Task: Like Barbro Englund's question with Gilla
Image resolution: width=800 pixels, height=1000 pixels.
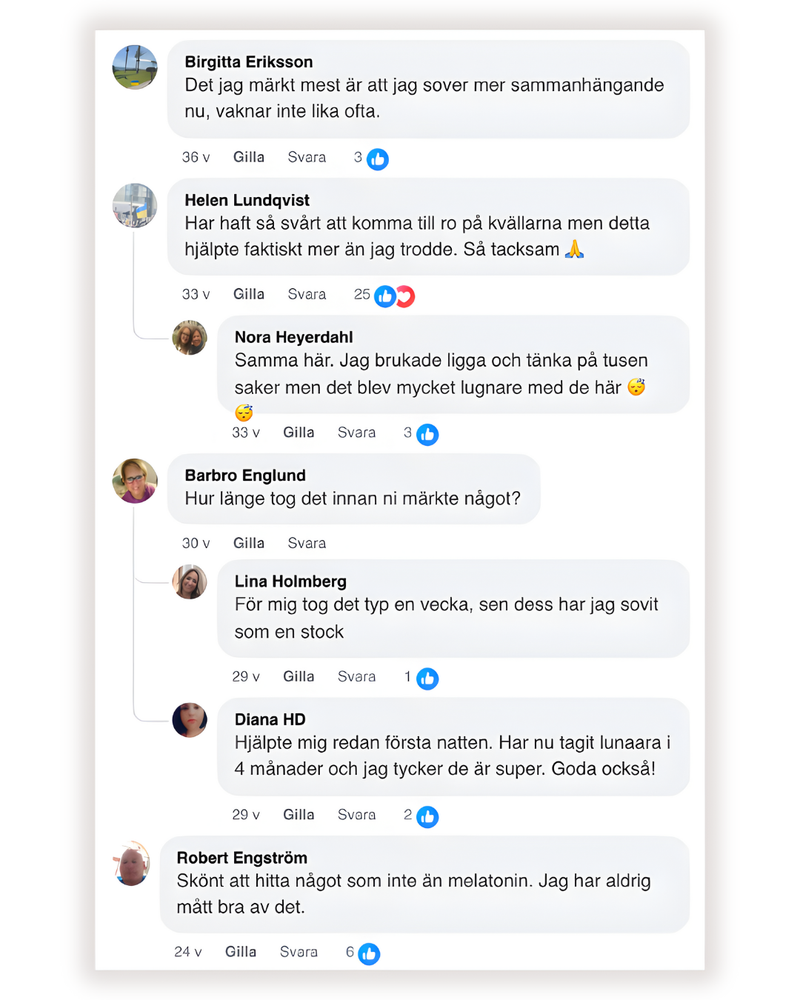Action: click(249, 543)
